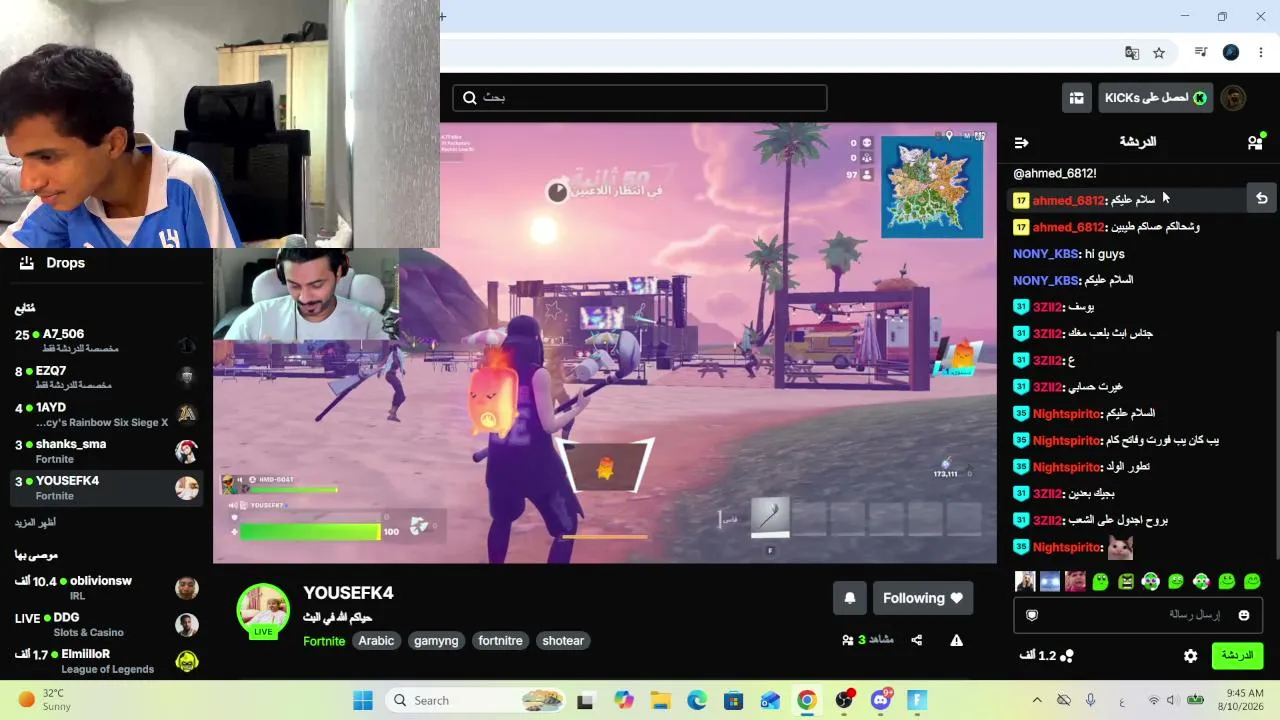Open the Fortnite category link
This screenshot has height=720, width=1280.
click(x=324, y=641)
